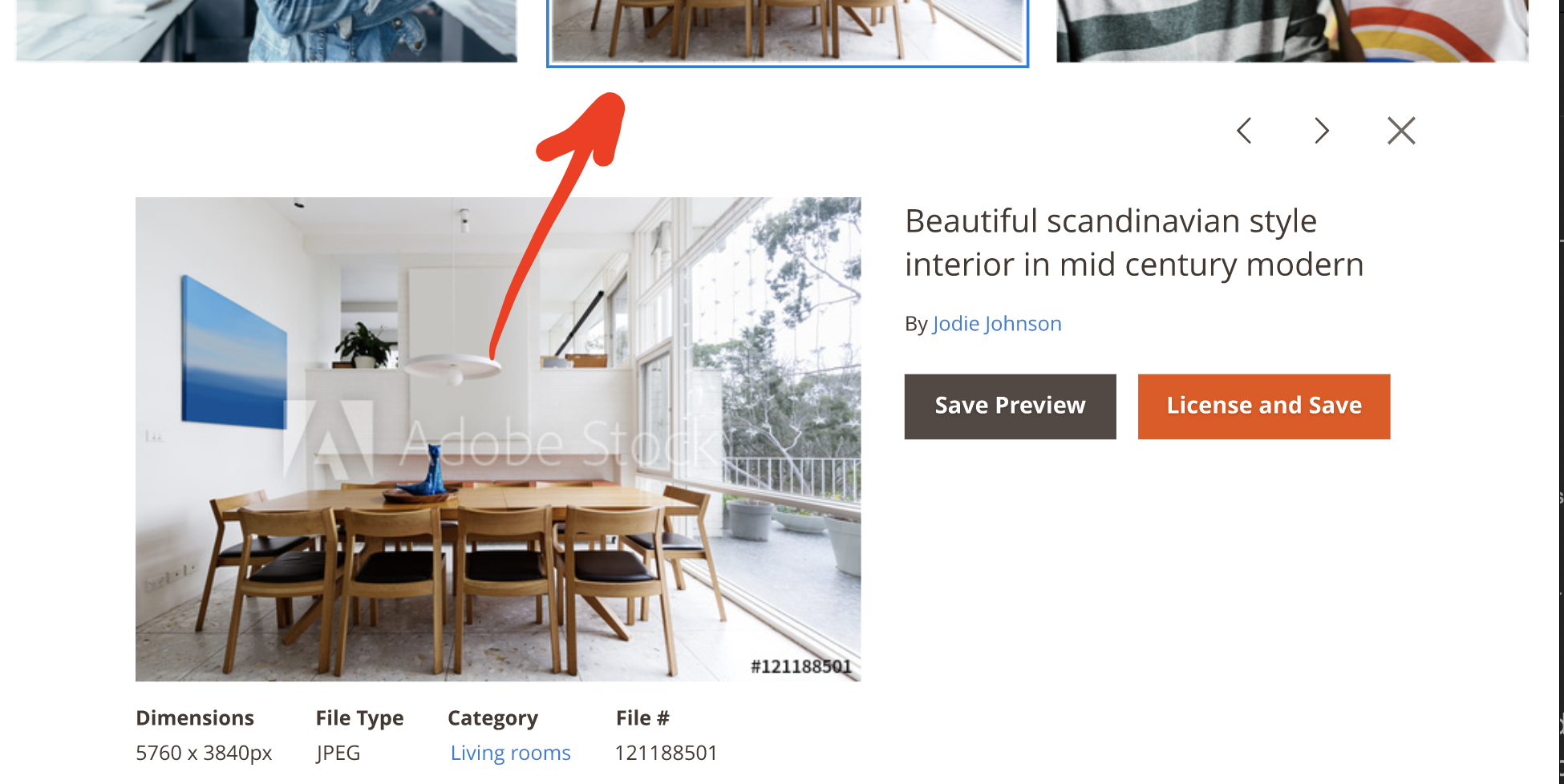Viewport: 1564px width, 784px height.
Task: Close the image detail panel
Action: pyautogui.click(x=1401, y=131)
